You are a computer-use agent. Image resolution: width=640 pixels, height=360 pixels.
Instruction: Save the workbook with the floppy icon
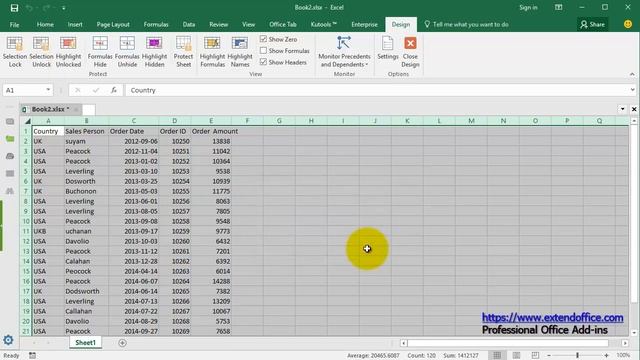pyautogui.click(x=14, y=8)
